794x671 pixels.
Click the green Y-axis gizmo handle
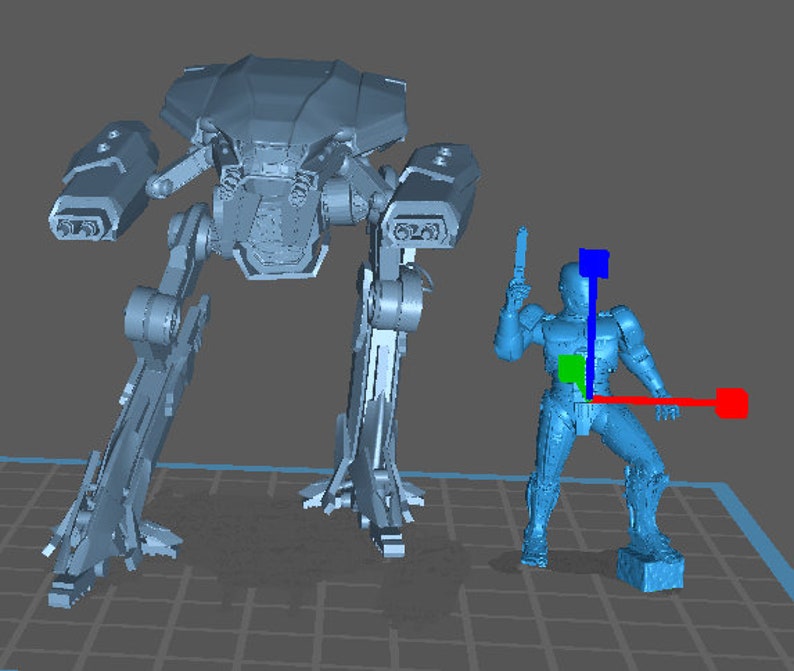coord(571,368)
